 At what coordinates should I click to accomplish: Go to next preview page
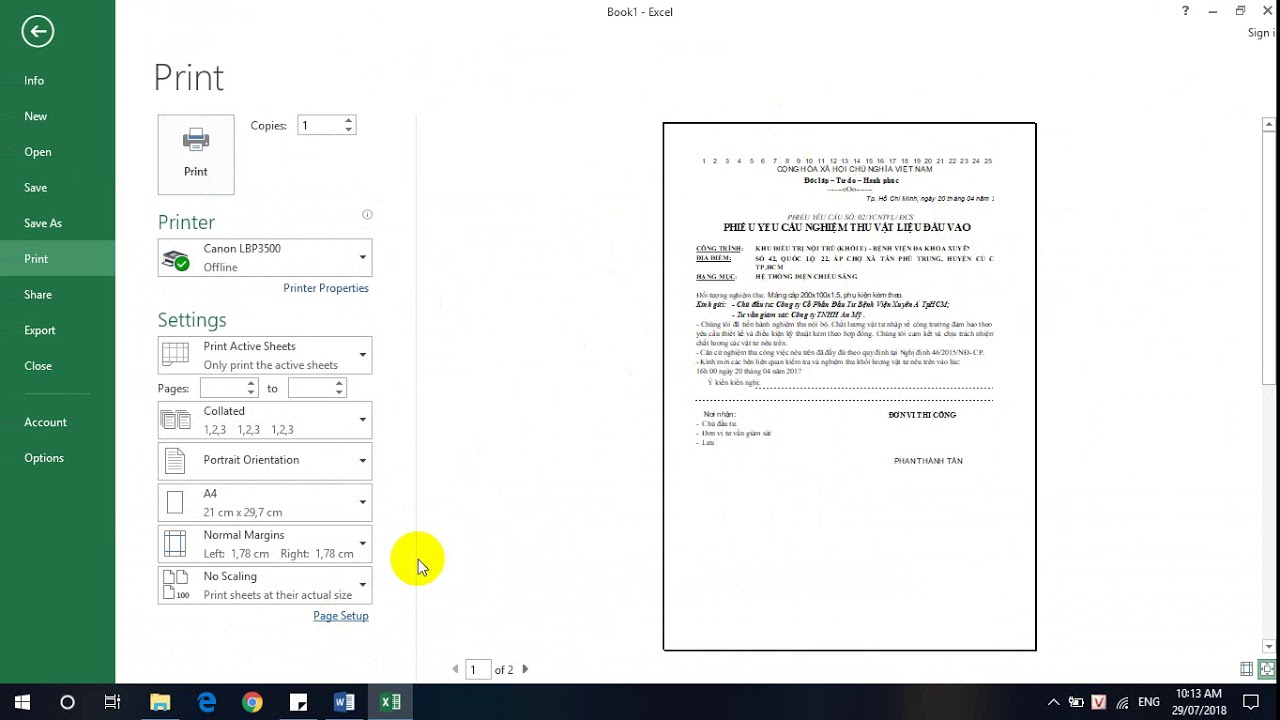pos(525,669)
